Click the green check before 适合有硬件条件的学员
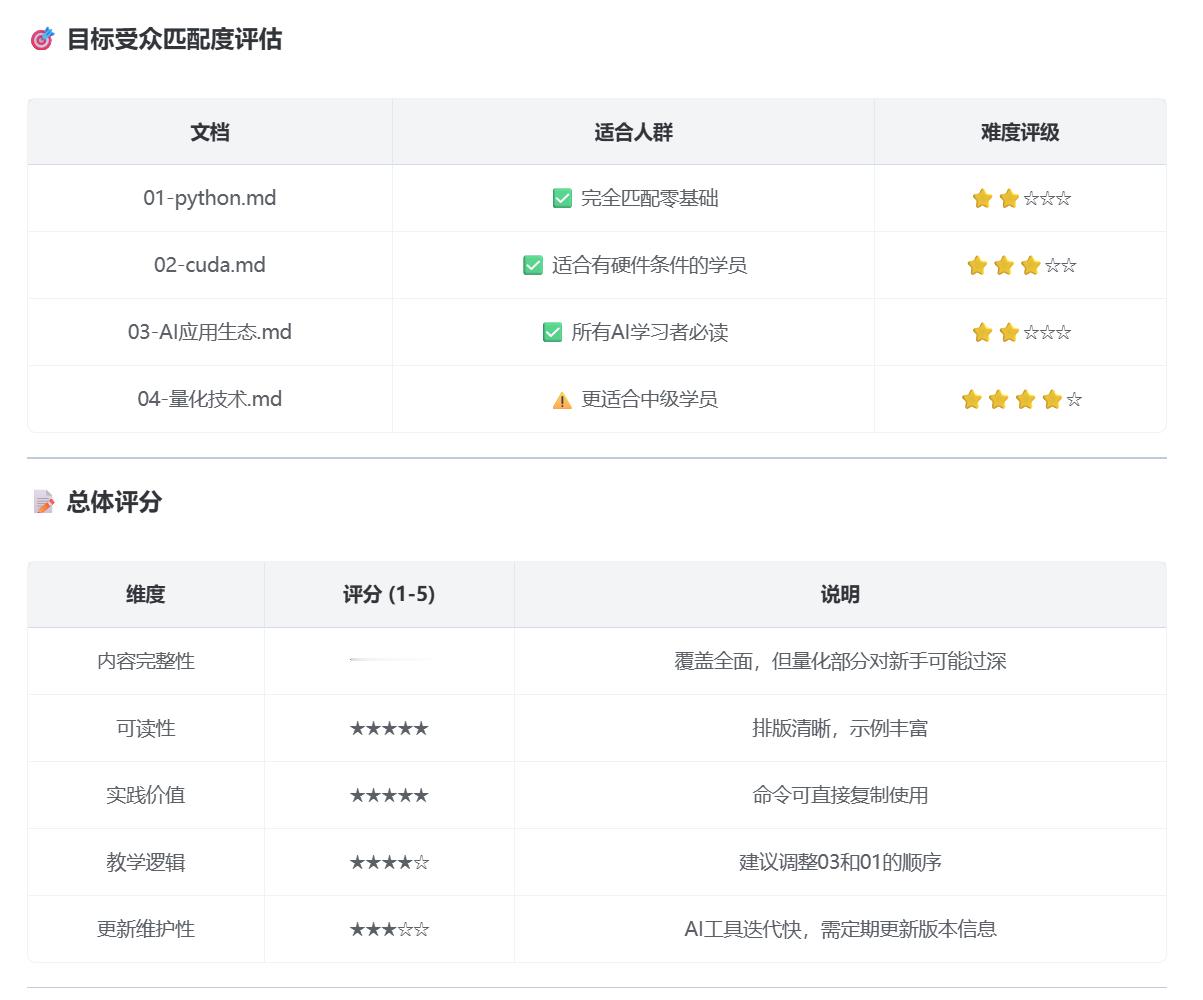The height and width of the screenshot is (1000, 1203). pyautogui.click(x=533, y=265)
